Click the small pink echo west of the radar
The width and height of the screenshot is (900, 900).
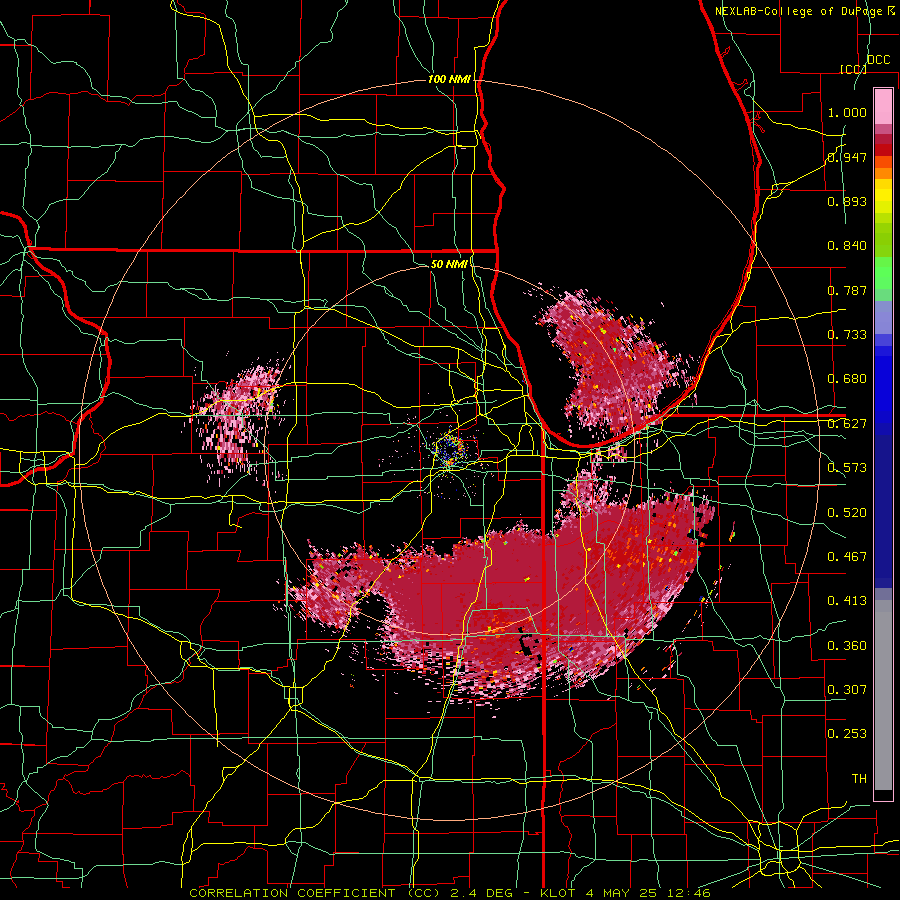[238, 416]
